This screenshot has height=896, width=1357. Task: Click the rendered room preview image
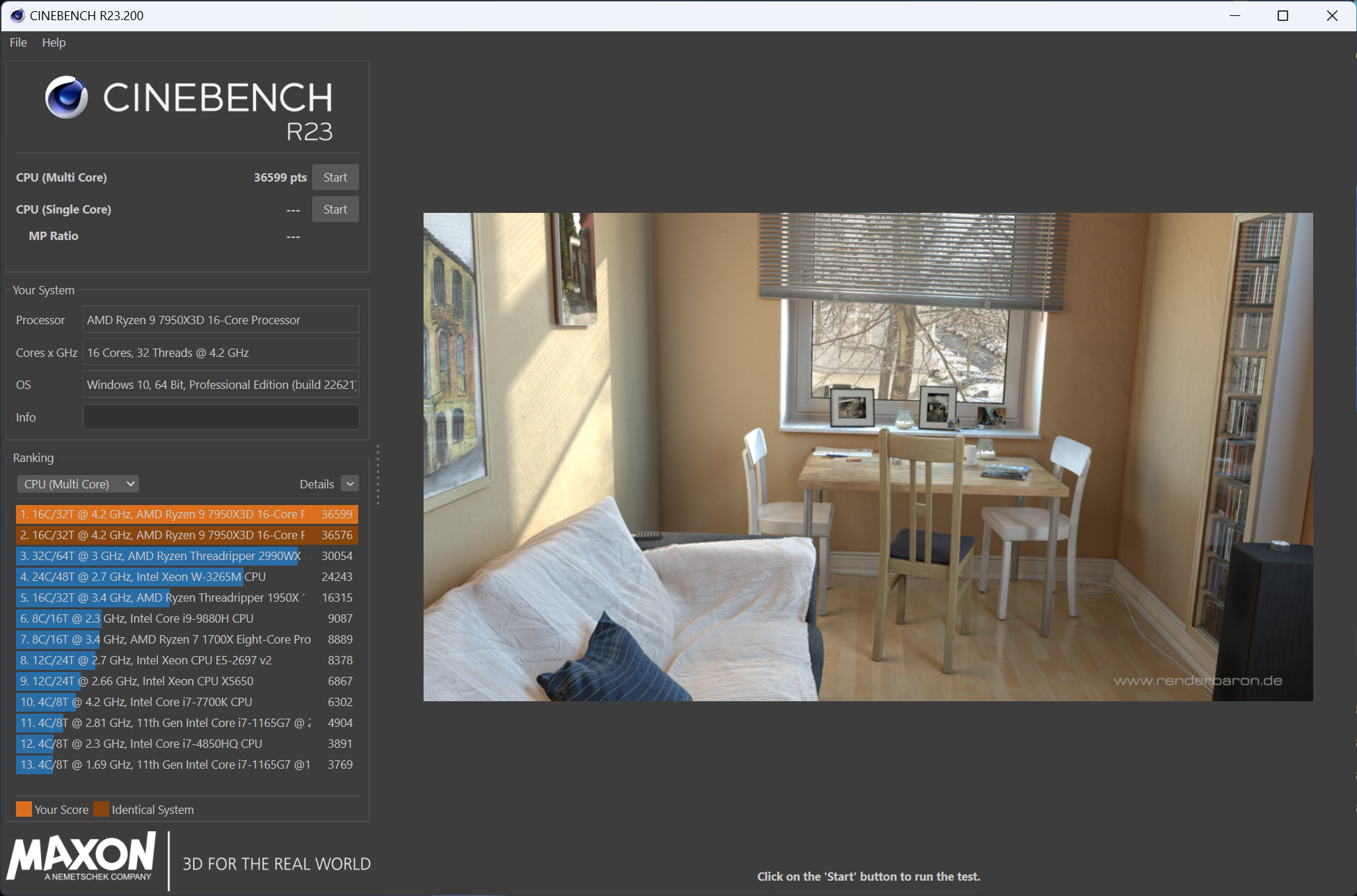pyautogui.click(x=867, y=456)
